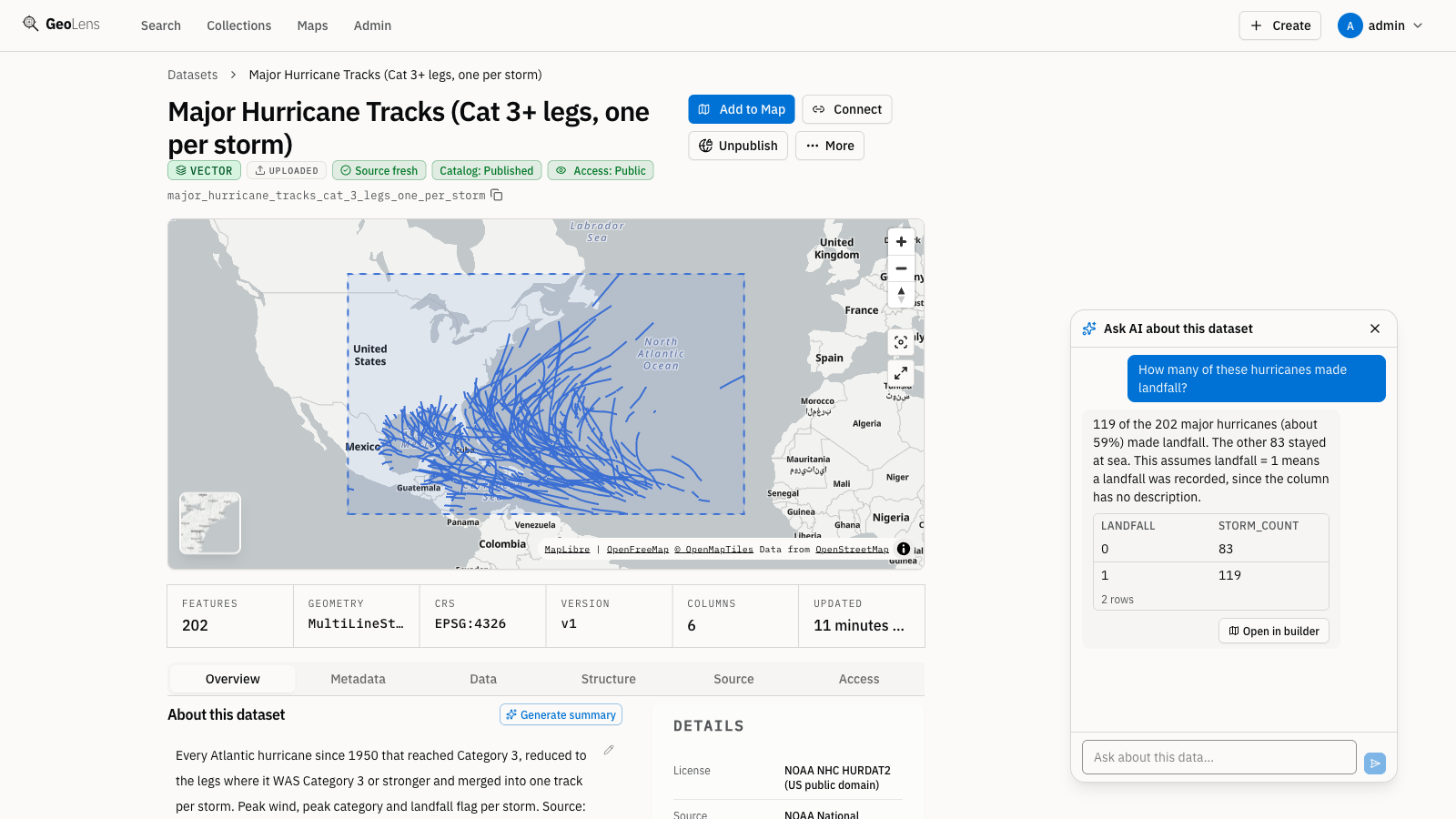The width and height of the screenshot is (1456, 819).
Task: Click the GeoLens logo
Action: (x=62, y=25)
